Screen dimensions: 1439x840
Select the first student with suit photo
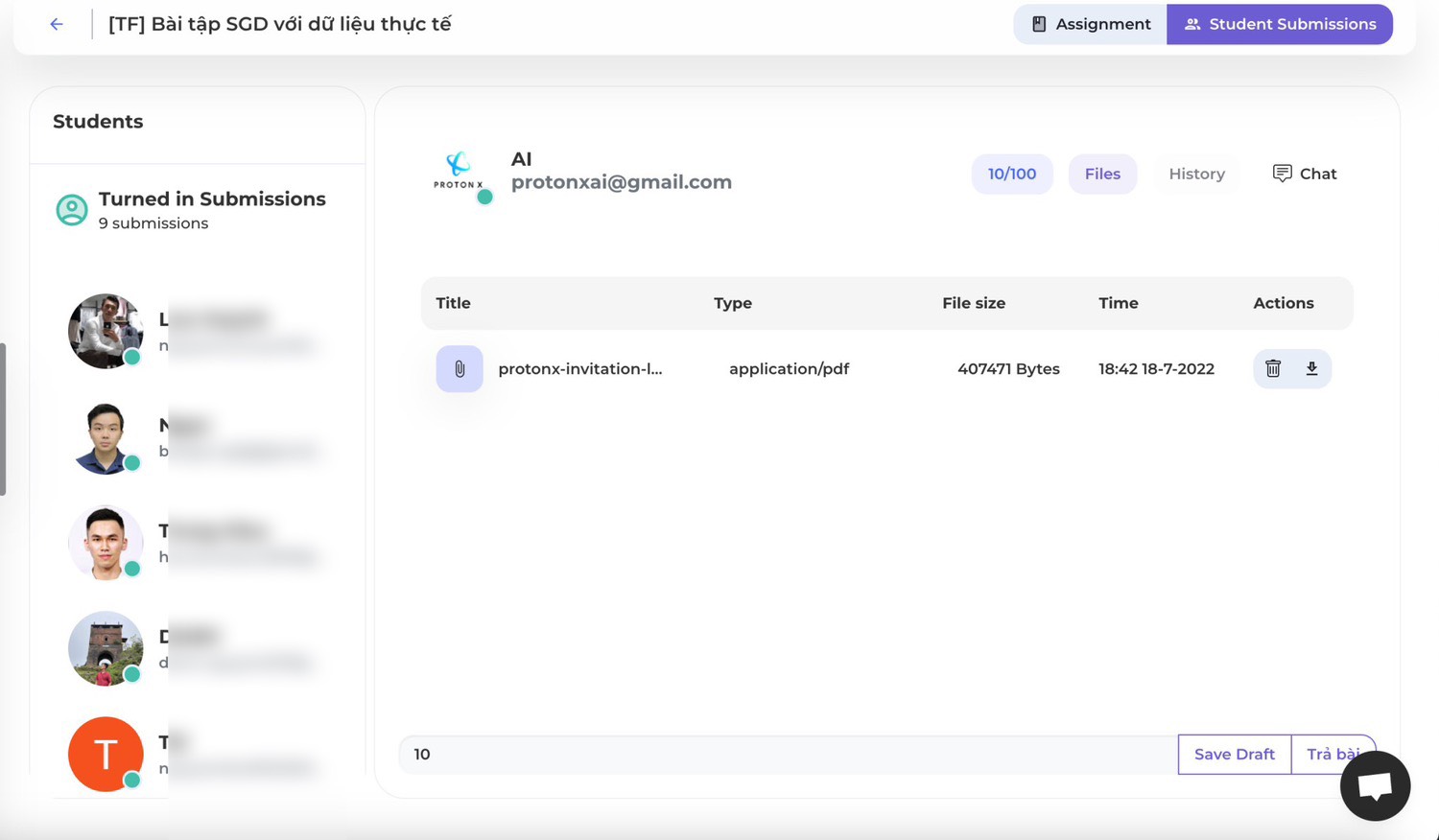tap(106, 331)
